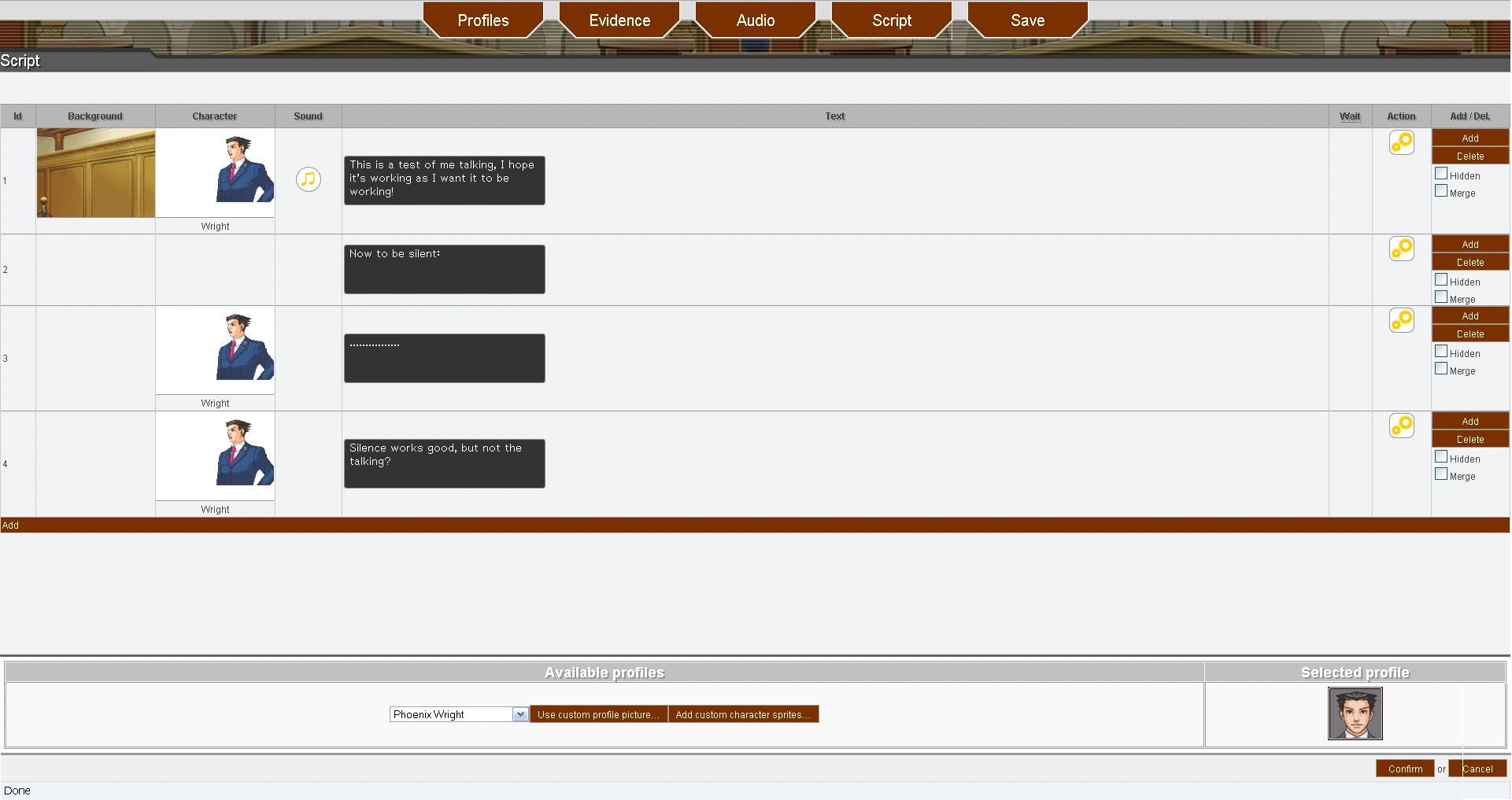Open the Audio tab
Image resolution: width=1512 pixels, height=800 pixels.
coord(756,20)
